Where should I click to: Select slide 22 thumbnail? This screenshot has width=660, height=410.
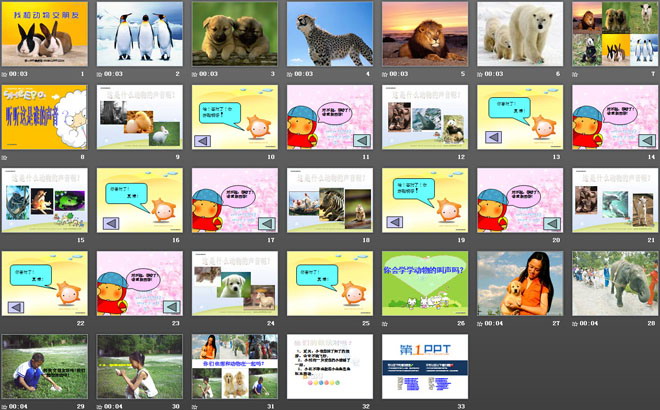pos(45,284)
